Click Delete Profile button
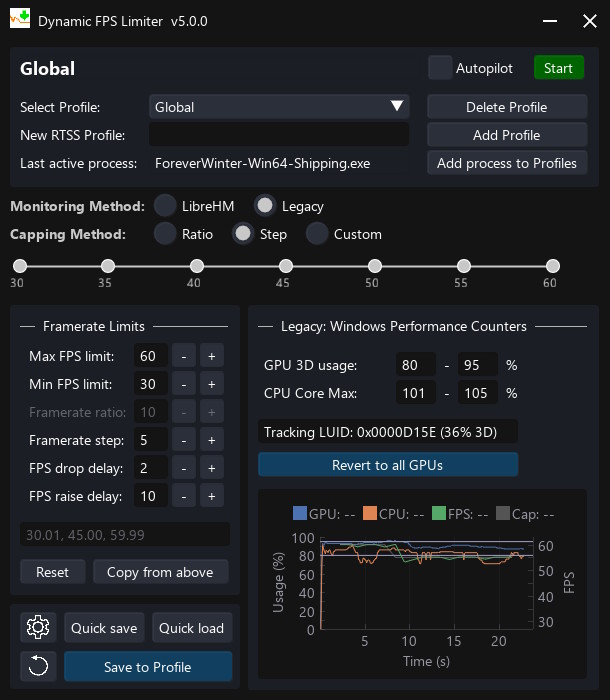 (507, 107)
